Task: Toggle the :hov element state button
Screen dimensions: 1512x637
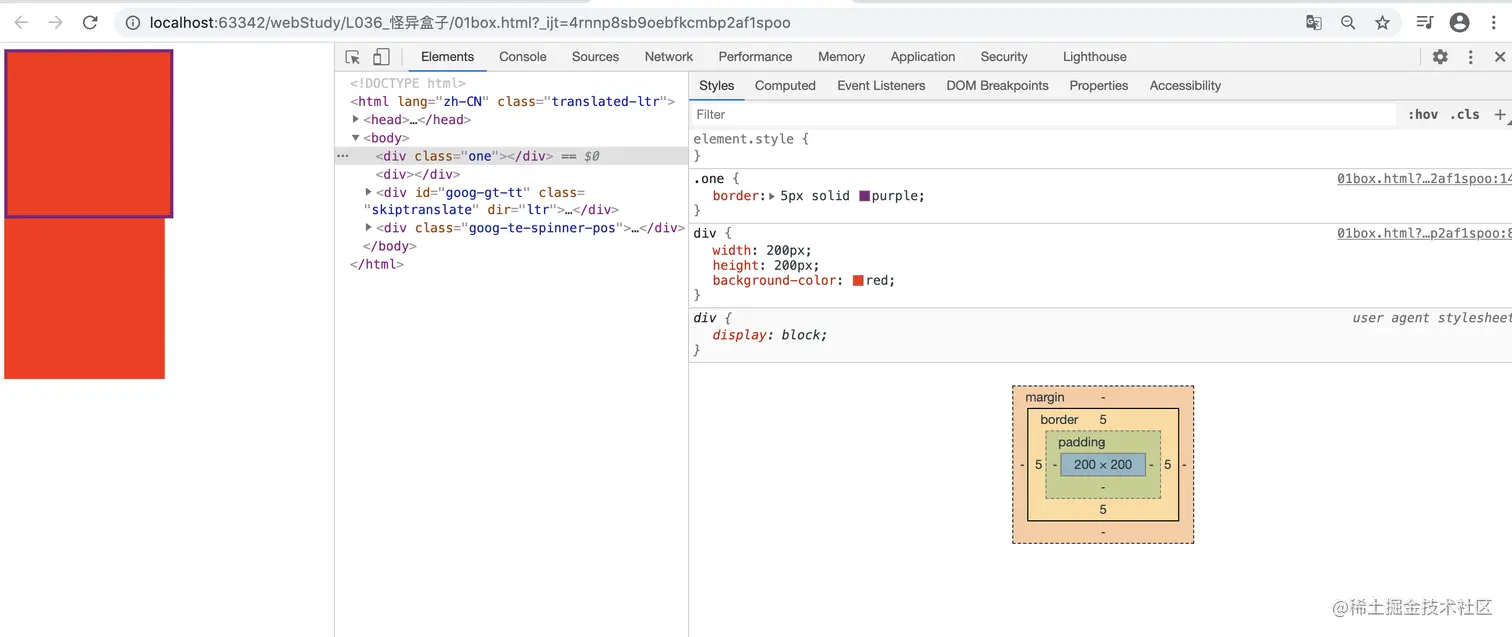Action: [1423, 114]
